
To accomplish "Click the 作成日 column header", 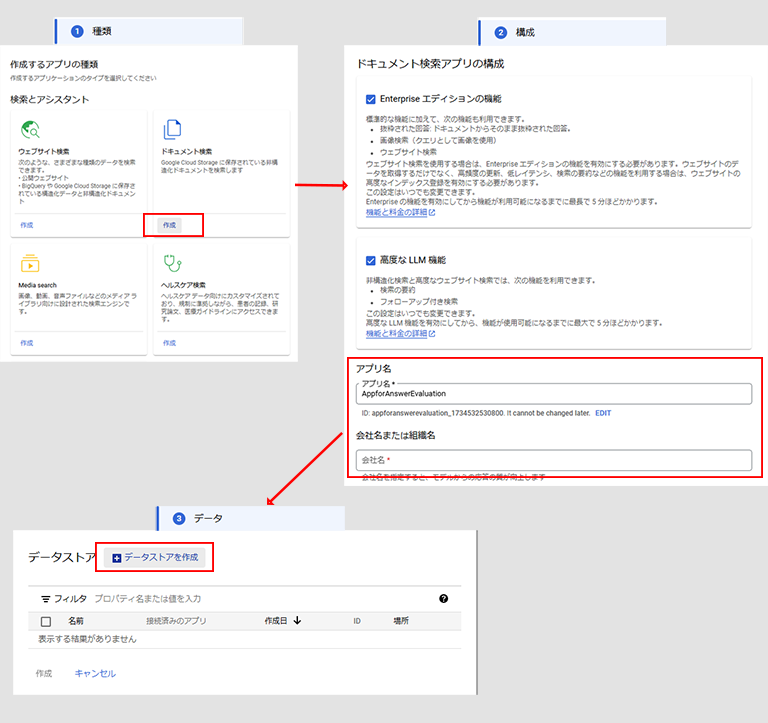I will 276,621.
